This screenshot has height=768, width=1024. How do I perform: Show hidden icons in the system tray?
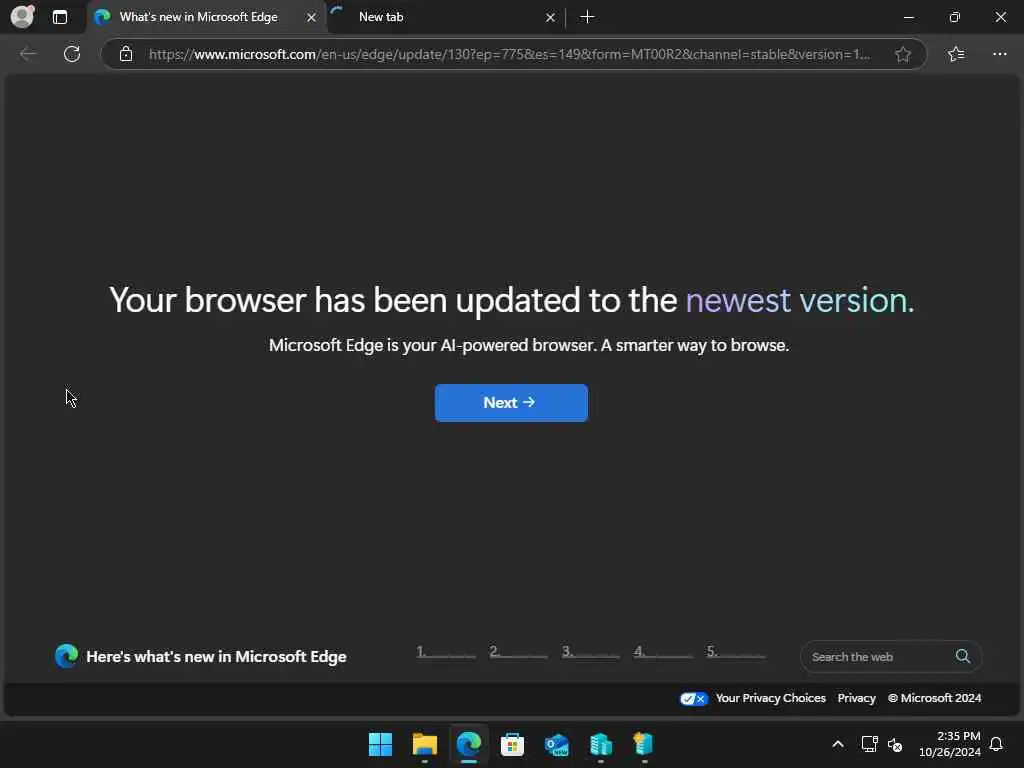point(838,744)
